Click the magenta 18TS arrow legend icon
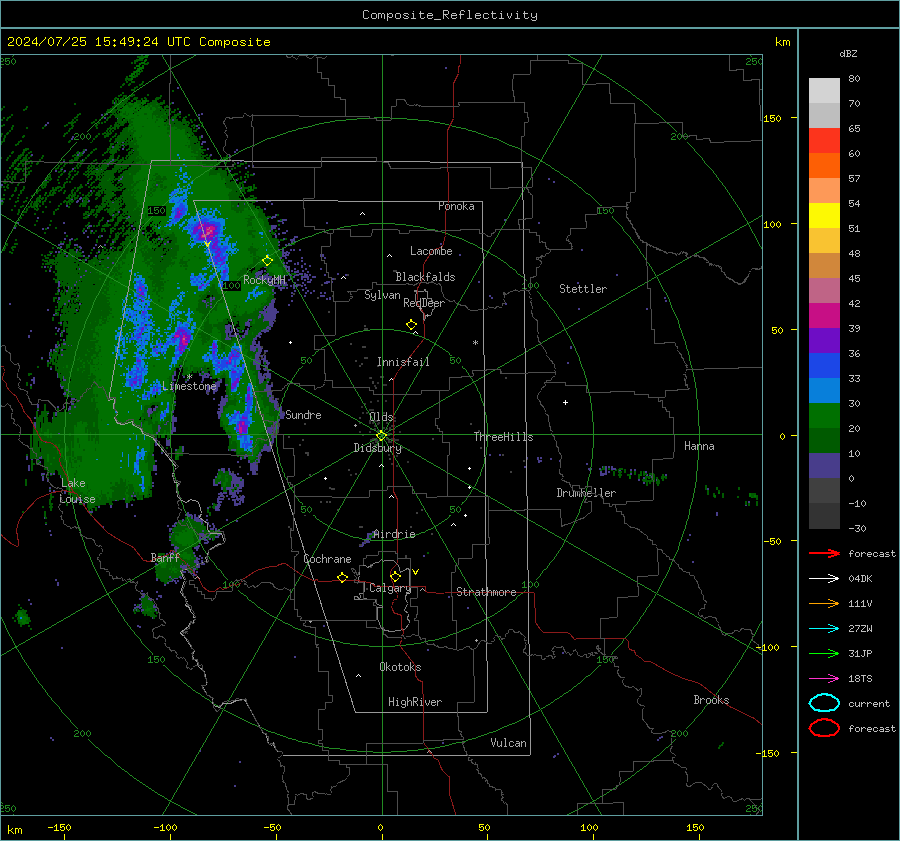The height and width of the screenshot is (841, 900). [x=824, y=679]
